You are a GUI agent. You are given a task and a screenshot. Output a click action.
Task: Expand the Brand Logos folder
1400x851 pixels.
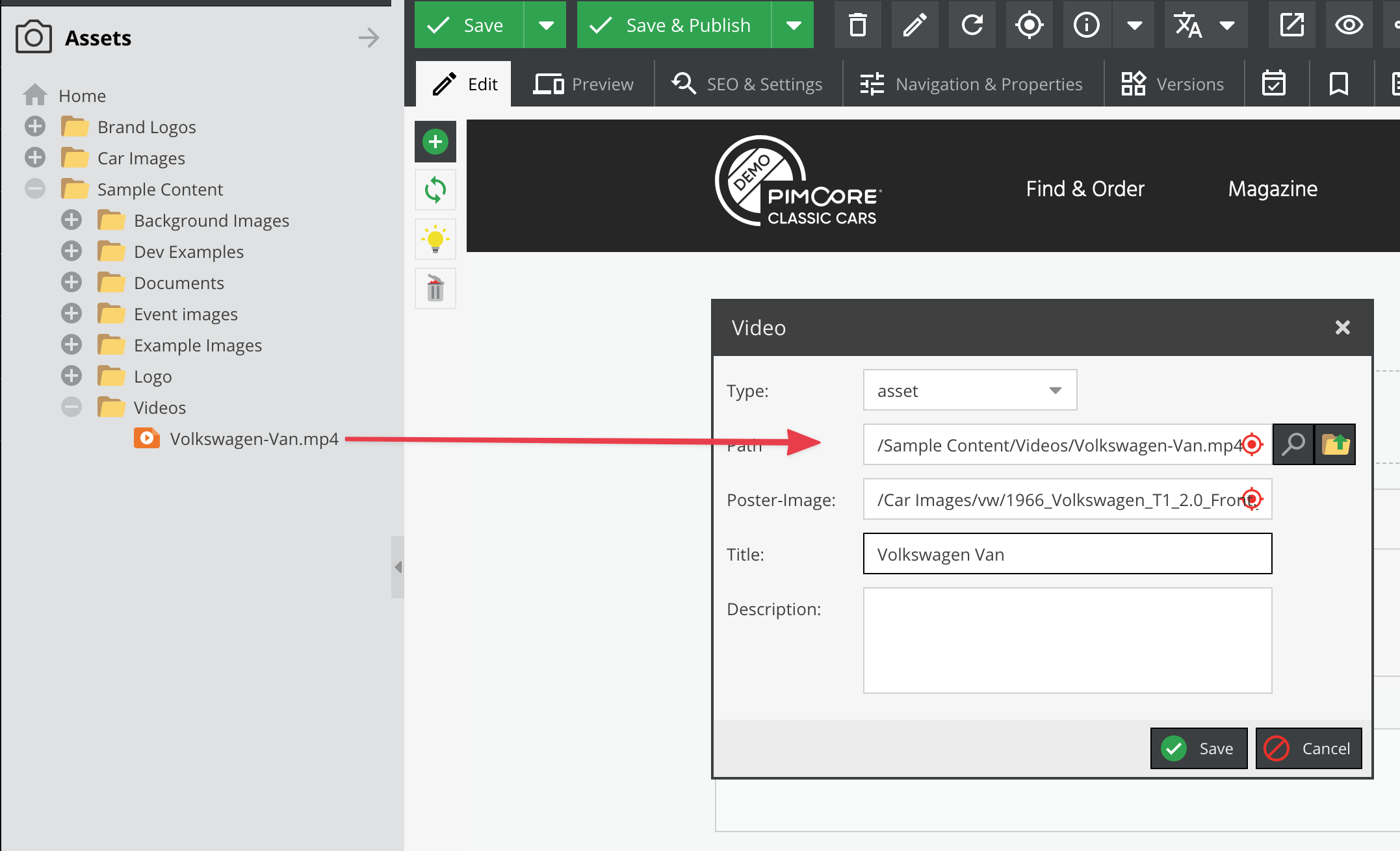click(35, 127)
